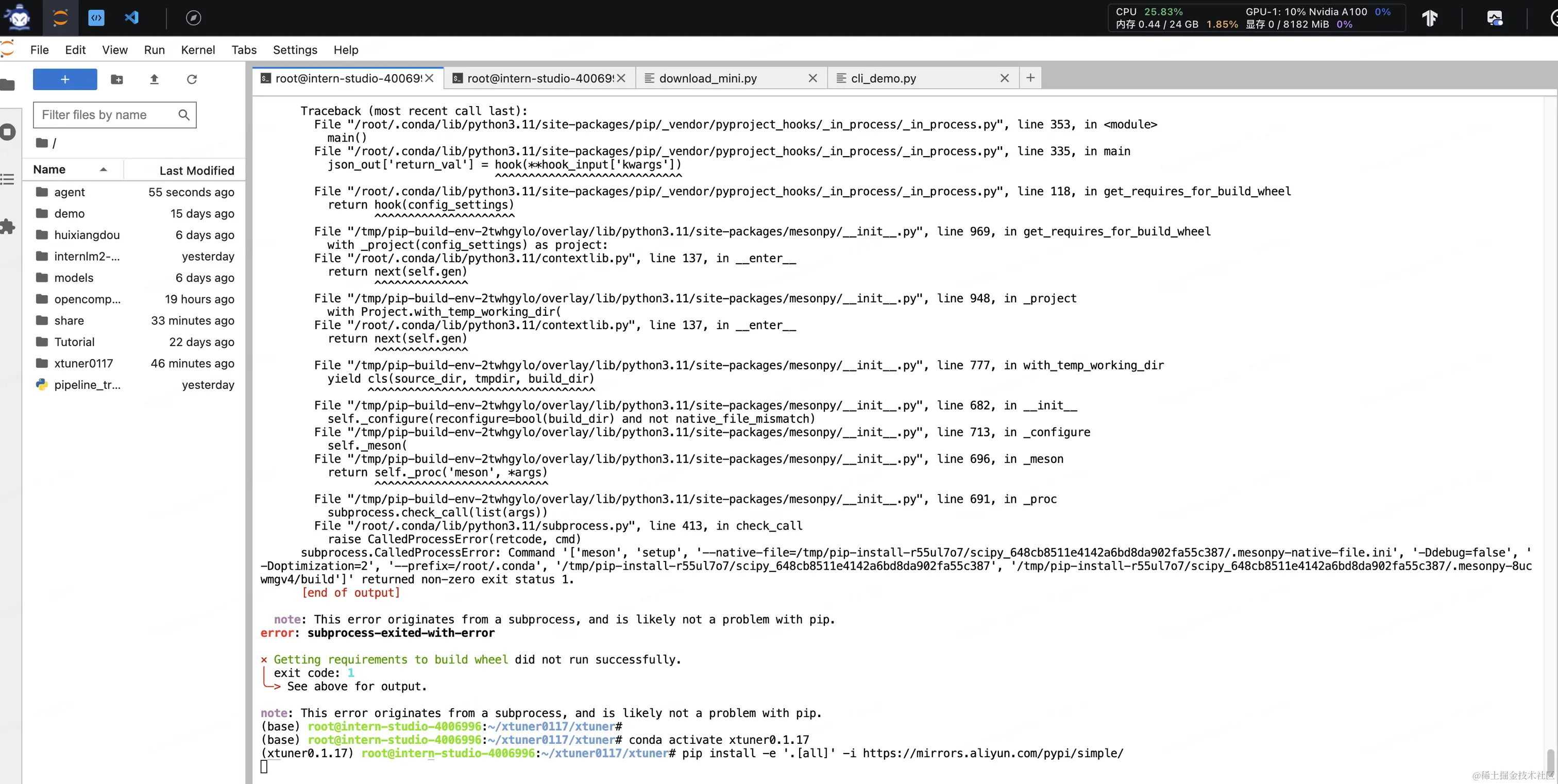The image size is (1558, 784).
Task: Toggle Name column sort order arrow
Action: 104,170
